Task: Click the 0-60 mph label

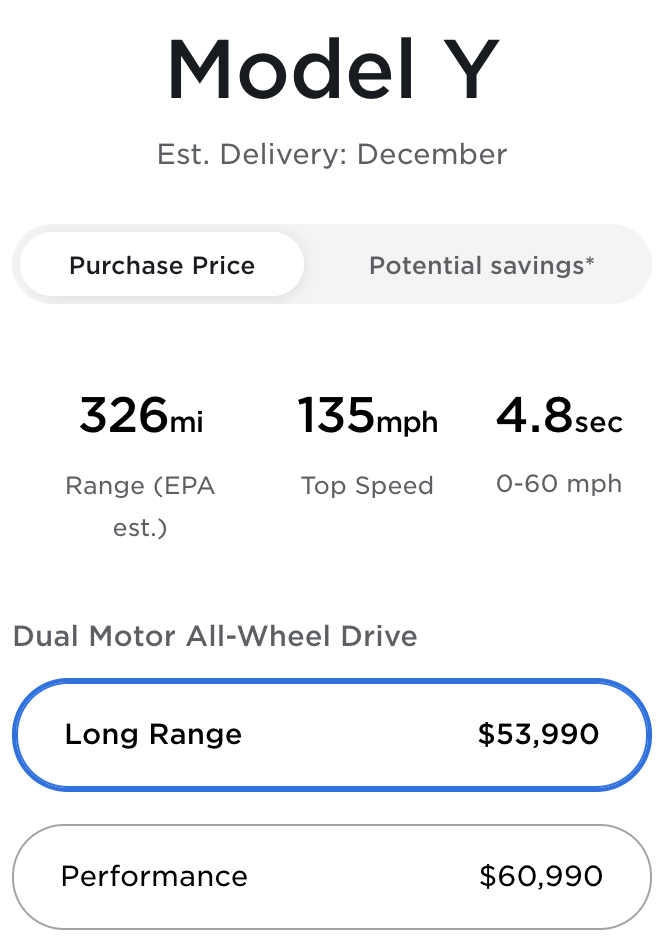Action: (559, 484)
